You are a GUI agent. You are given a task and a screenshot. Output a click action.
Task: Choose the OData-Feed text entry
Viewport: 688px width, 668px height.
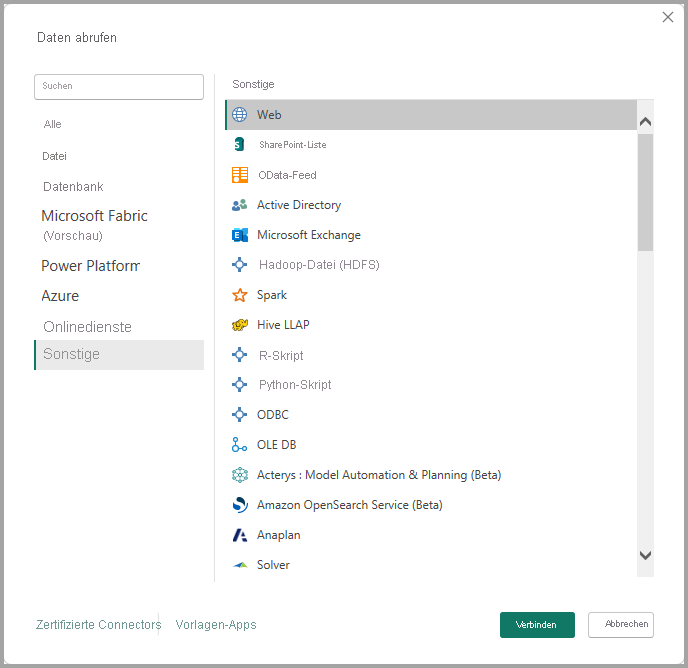(287, 175)
